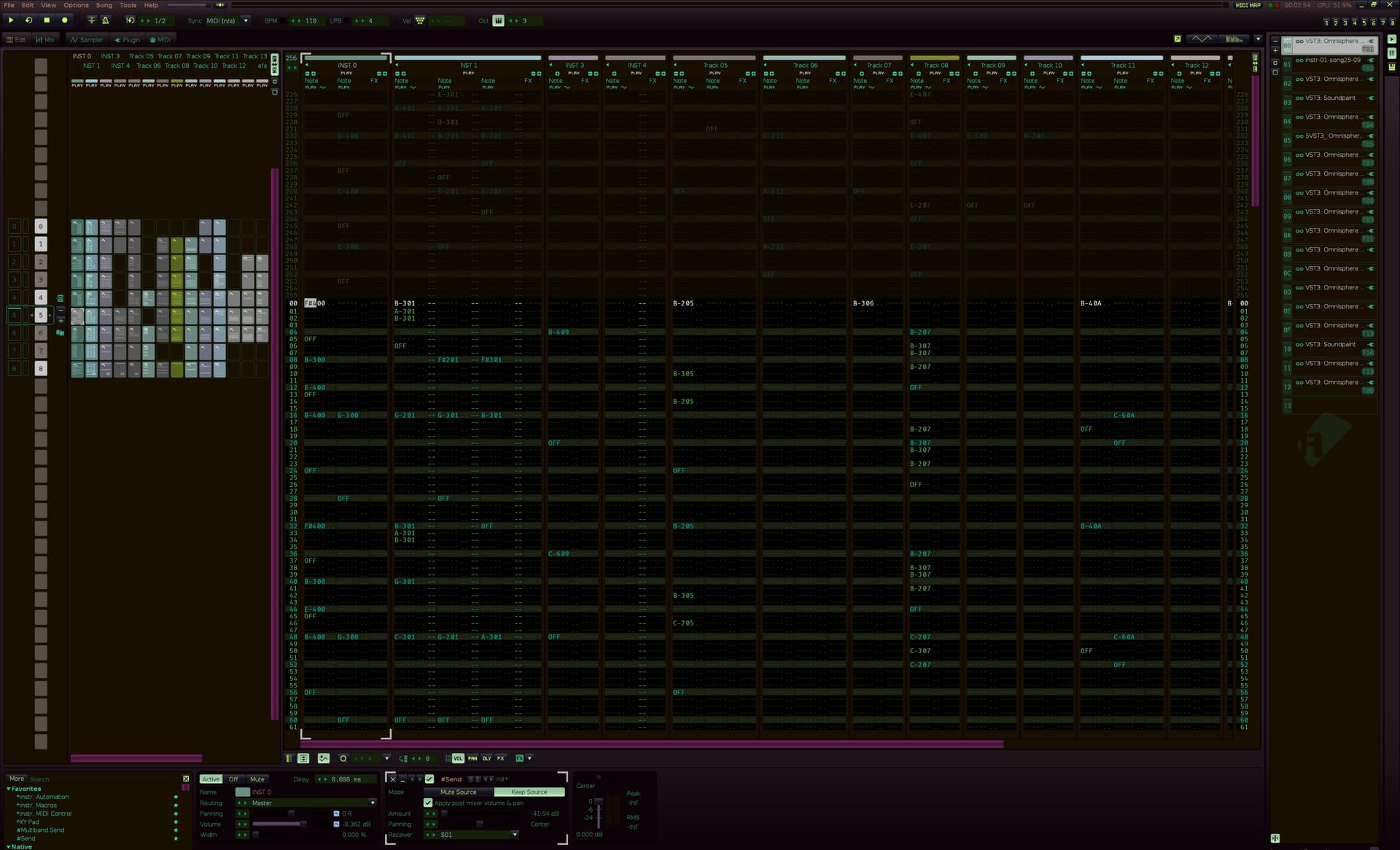Toggle the computer keyboard octave icon
The width and height of the screenshot is (1400, 850).
tap(498, 20)
